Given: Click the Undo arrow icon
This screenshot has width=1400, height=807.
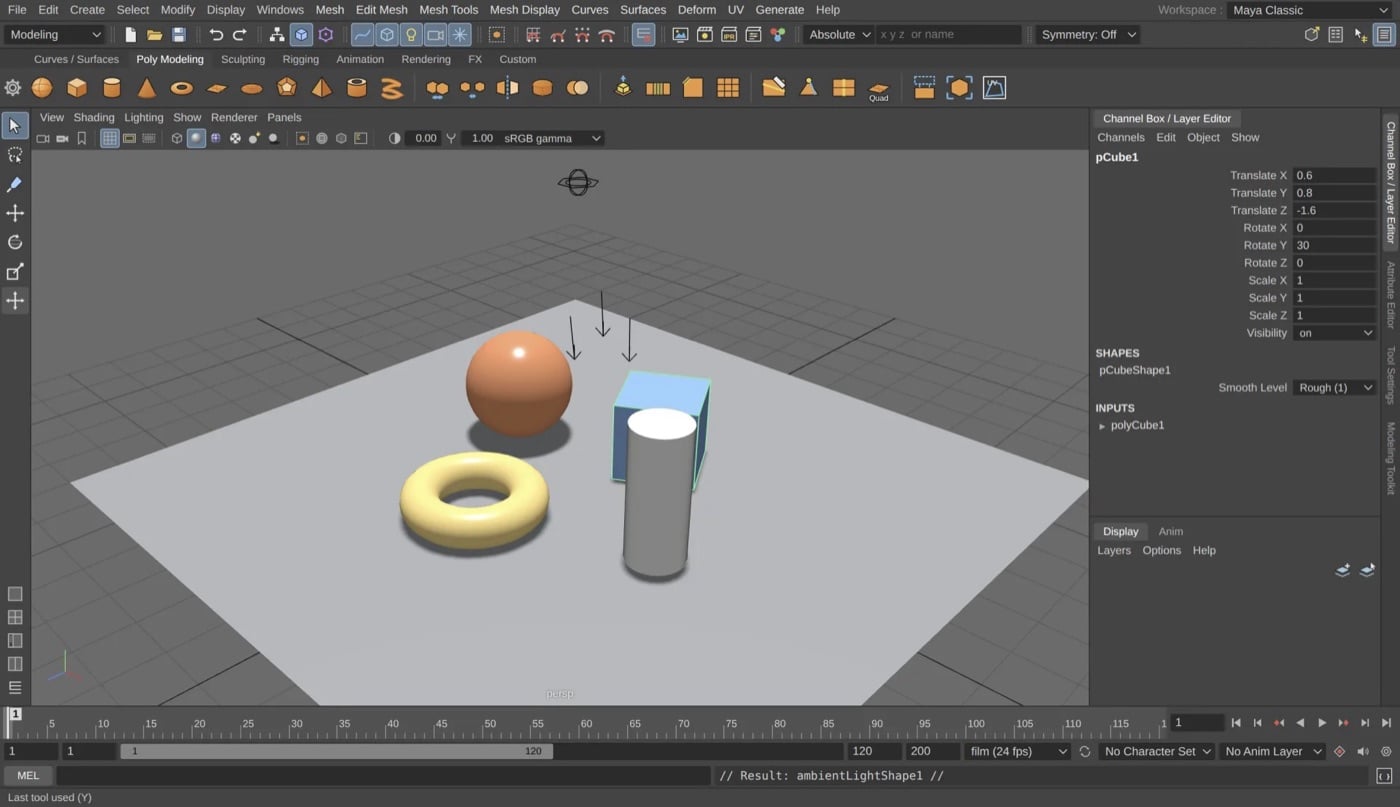Looking at the screenshot, I should [x=216, y=34].
